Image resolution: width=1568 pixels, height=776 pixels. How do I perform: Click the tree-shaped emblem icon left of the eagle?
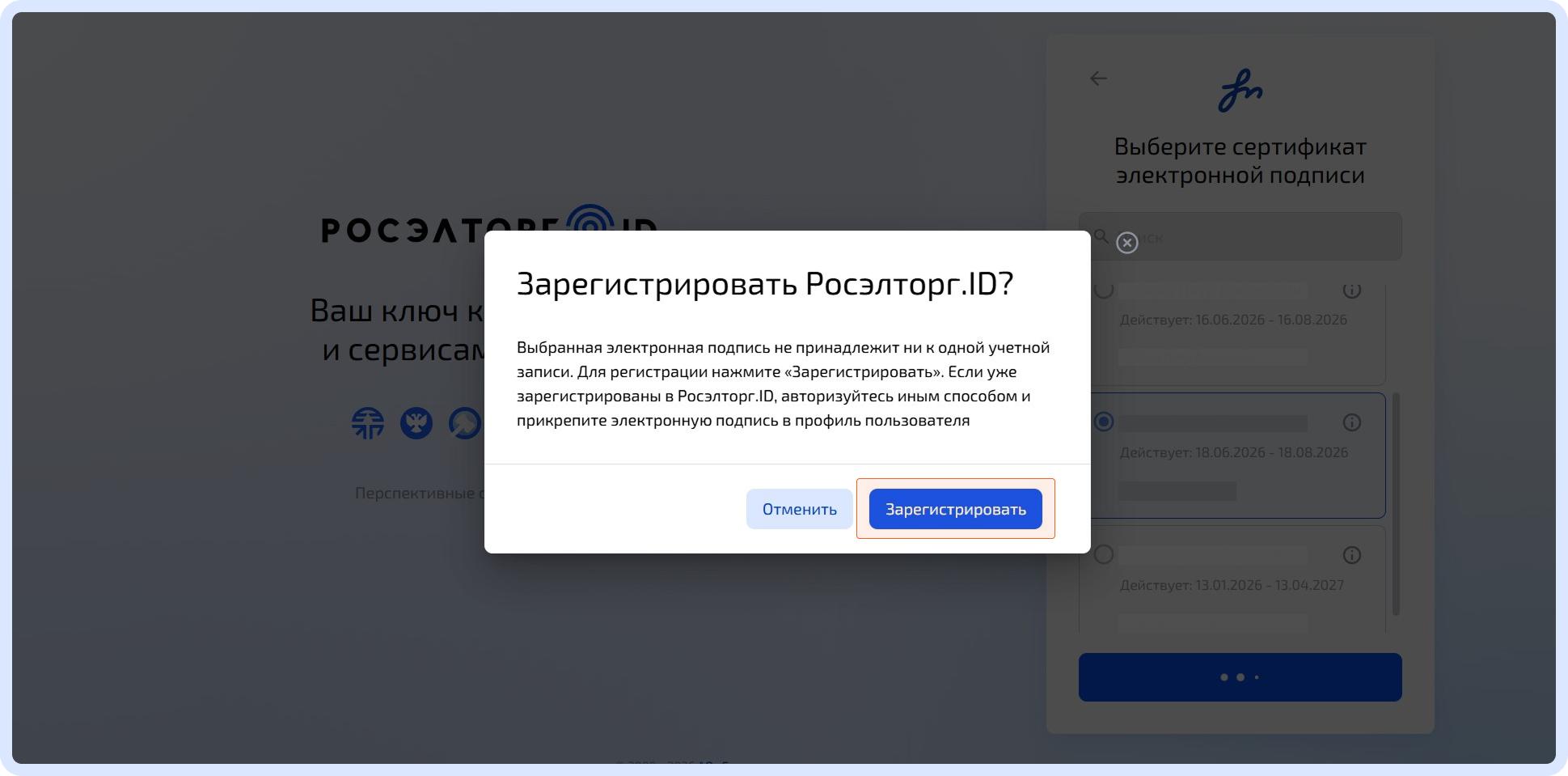point(368,423)
